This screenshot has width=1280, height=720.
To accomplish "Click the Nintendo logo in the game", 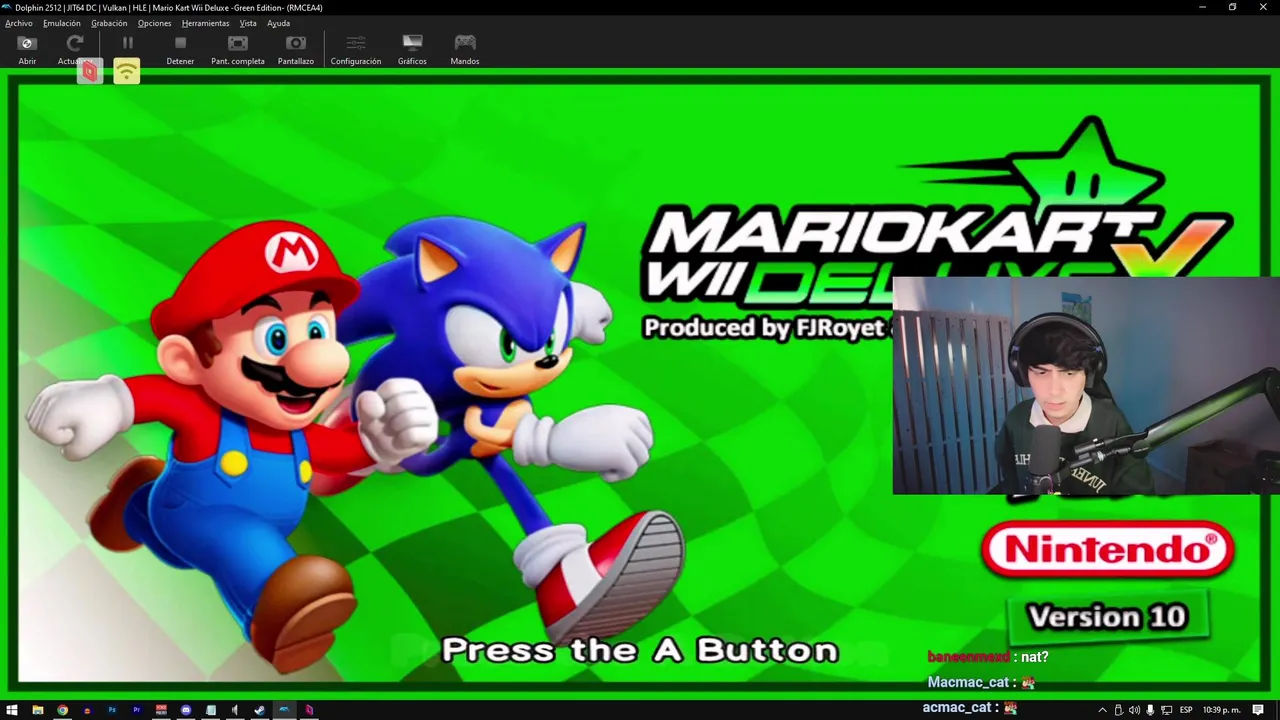I will coord(1108,549).
